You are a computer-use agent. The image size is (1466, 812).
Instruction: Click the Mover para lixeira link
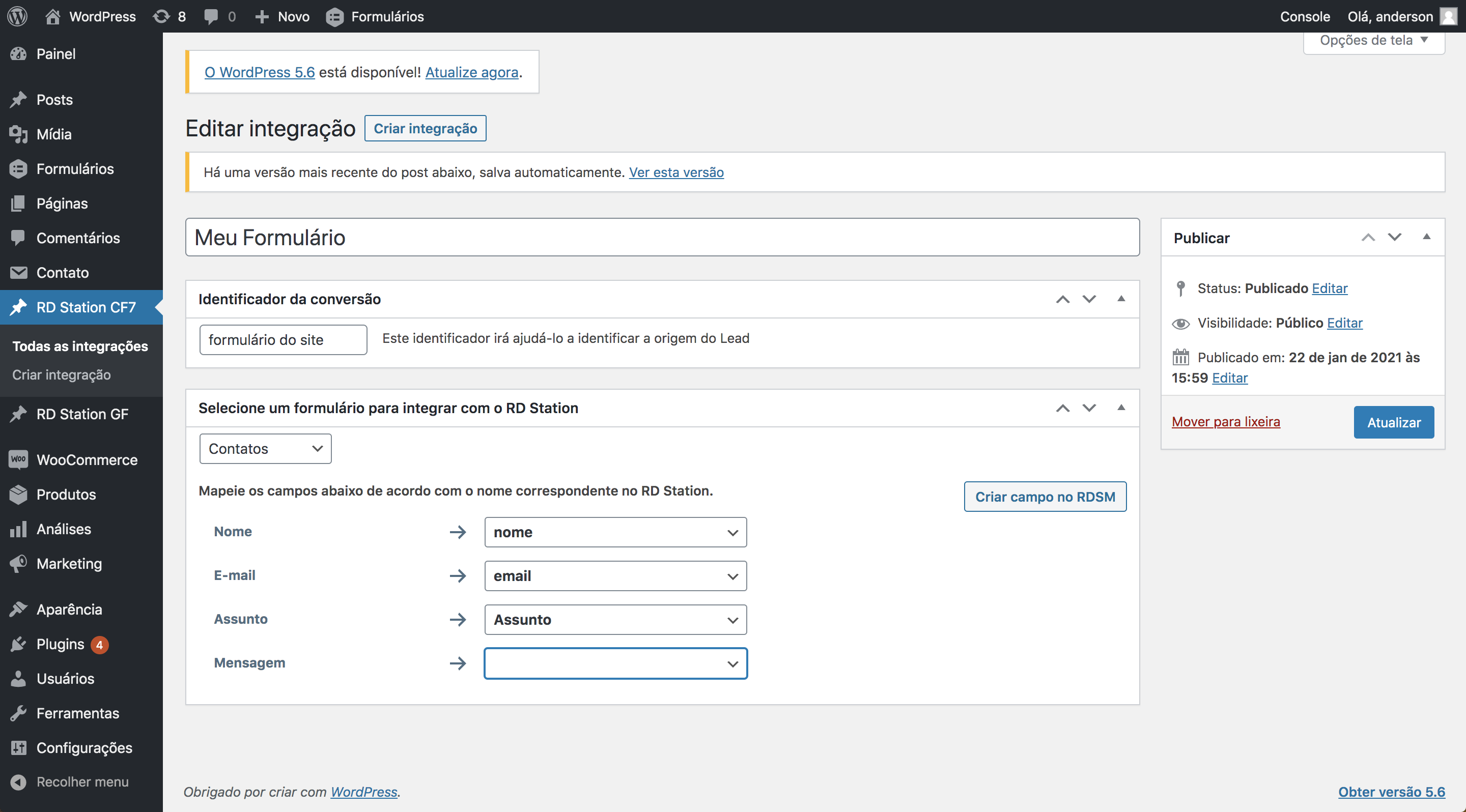(1225, 421)
